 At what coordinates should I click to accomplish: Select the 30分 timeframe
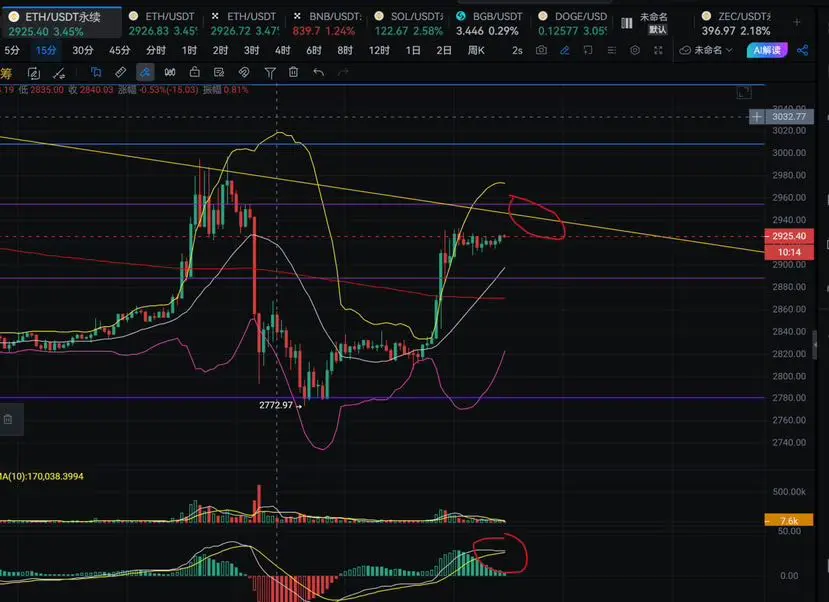tap(82, 50)
